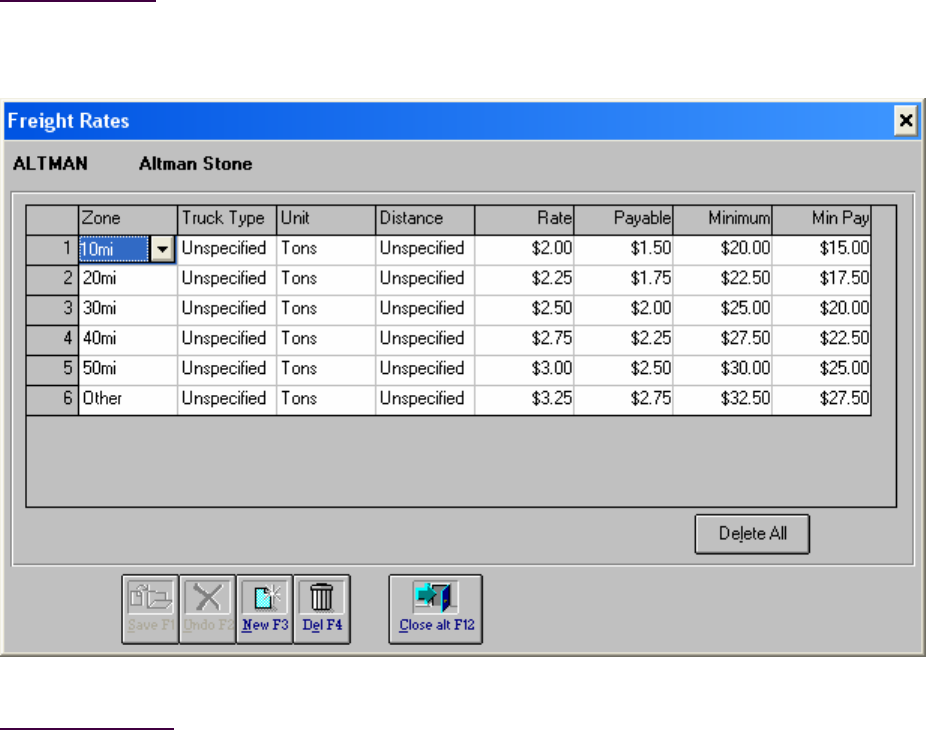The image size is (926, 730).
Task: Close the Freight Rates window
Action: point(905,121)
